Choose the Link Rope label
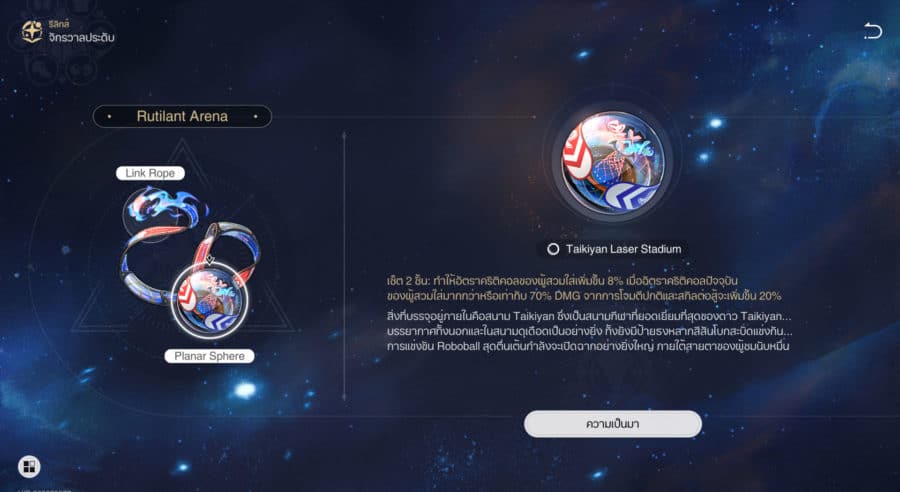This screenshot has height=492, width=900. pos(150,173)
